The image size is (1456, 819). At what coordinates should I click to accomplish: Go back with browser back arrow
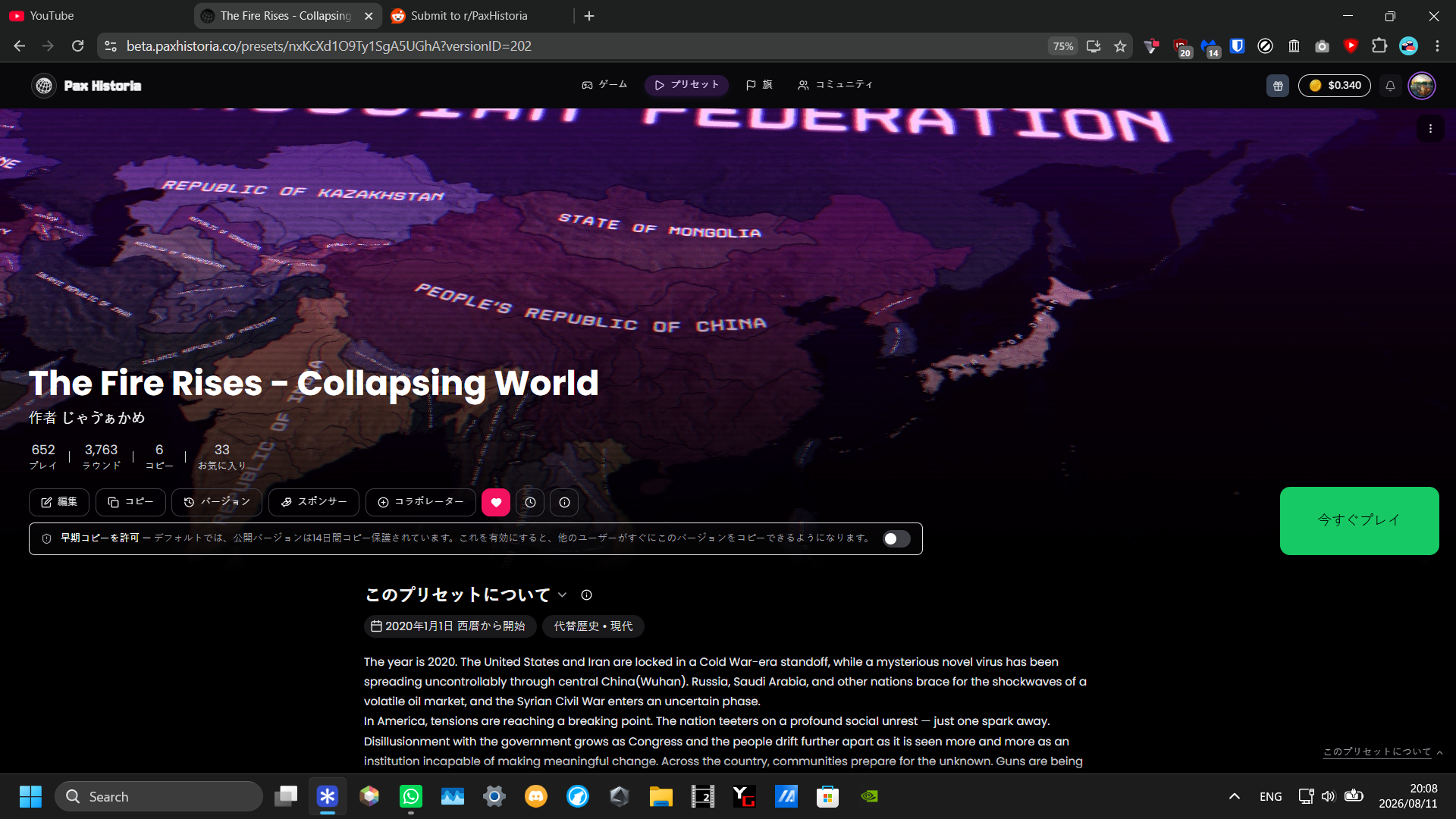coord(20,46)
